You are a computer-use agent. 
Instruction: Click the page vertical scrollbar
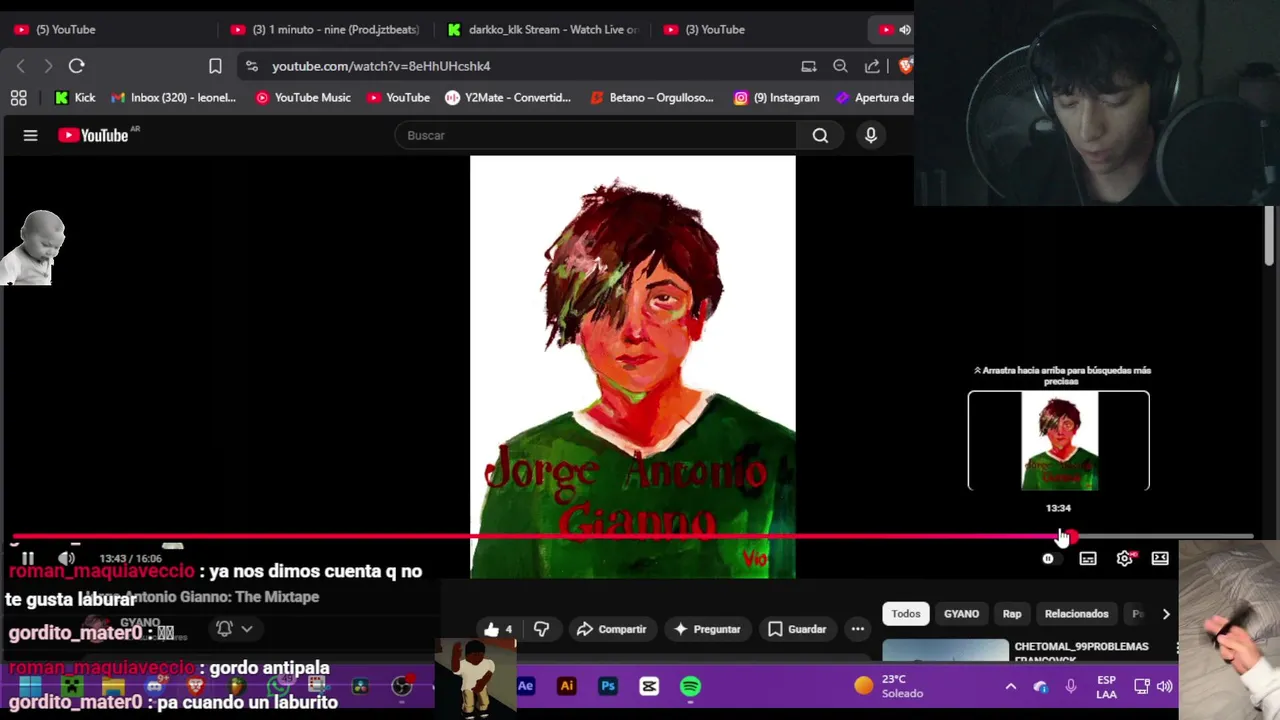pos(1270,236)
